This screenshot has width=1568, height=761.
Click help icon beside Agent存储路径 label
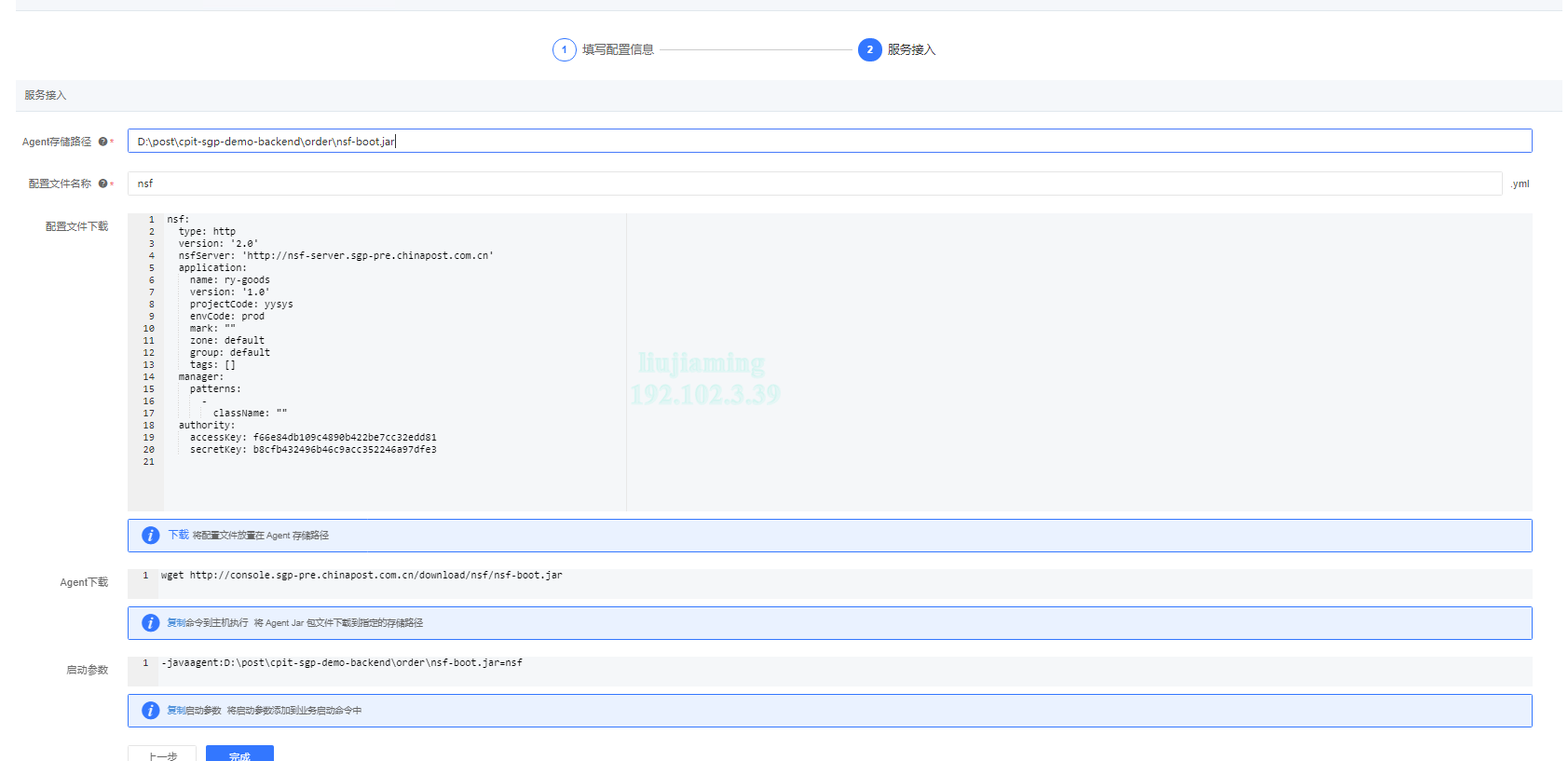(x=102, y=142)
